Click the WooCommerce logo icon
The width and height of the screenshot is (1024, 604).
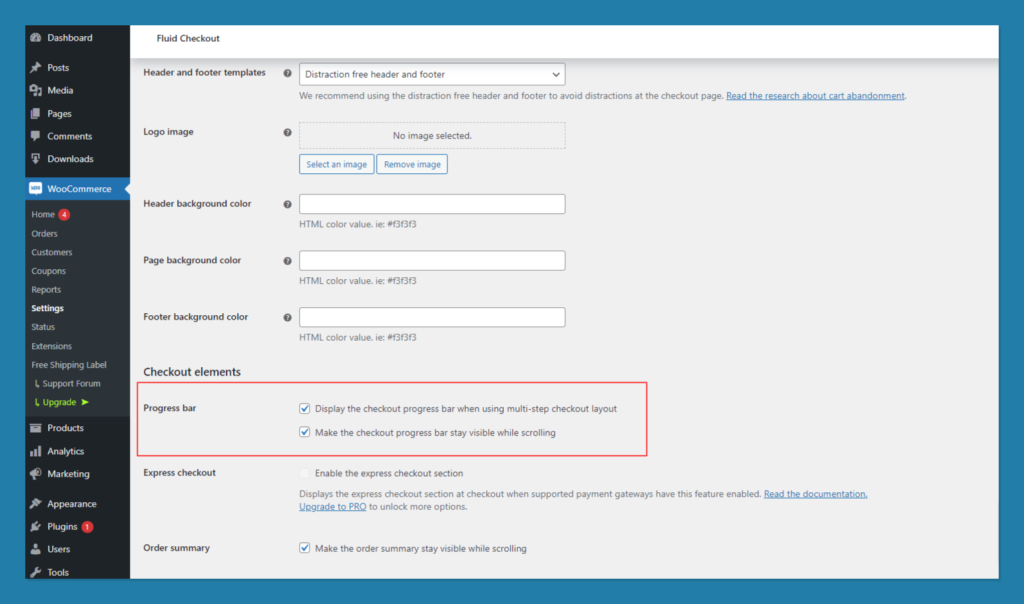(x=36, y=189)
